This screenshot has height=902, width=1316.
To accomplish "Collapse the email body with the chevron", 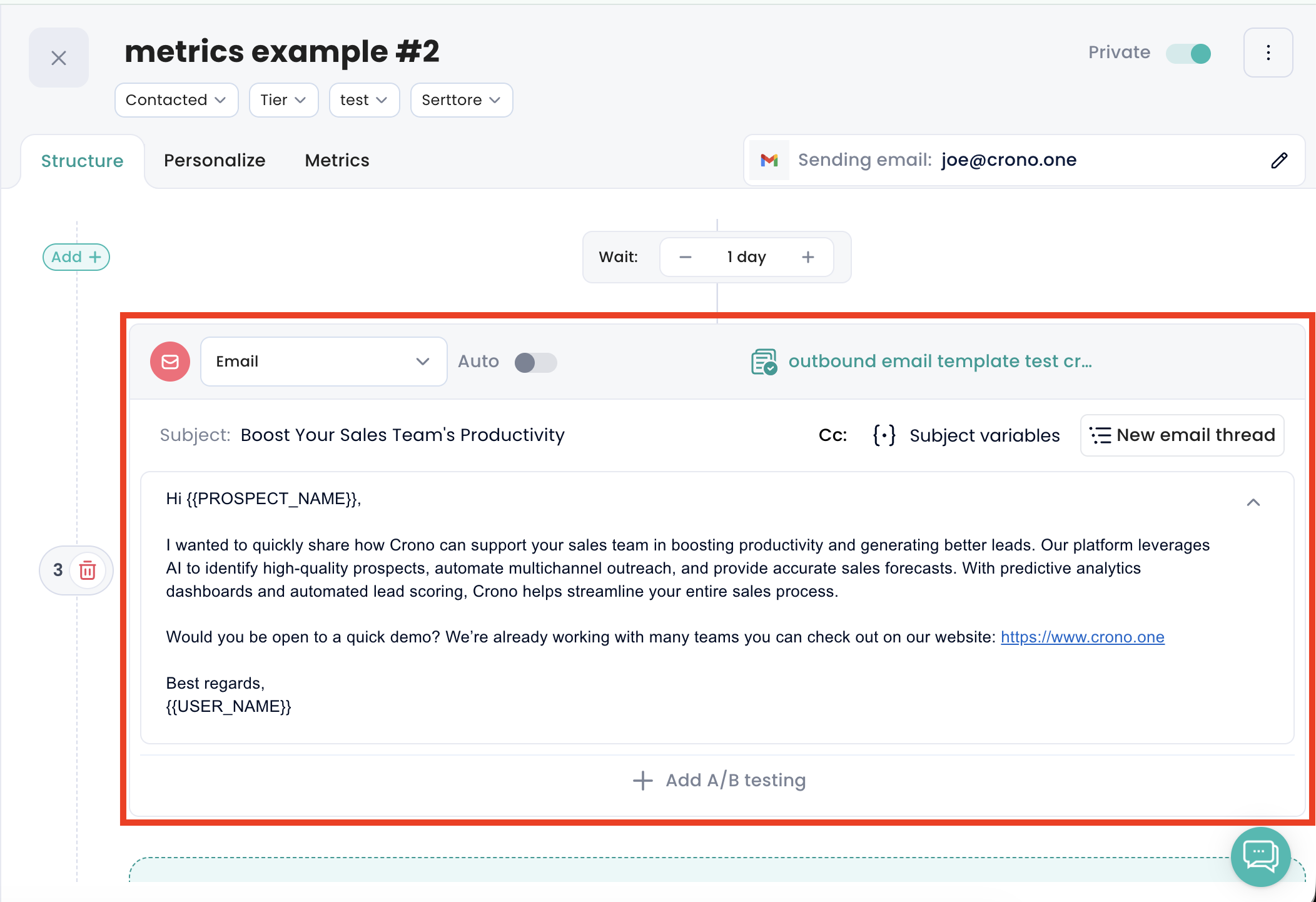I will [1253, 502].
